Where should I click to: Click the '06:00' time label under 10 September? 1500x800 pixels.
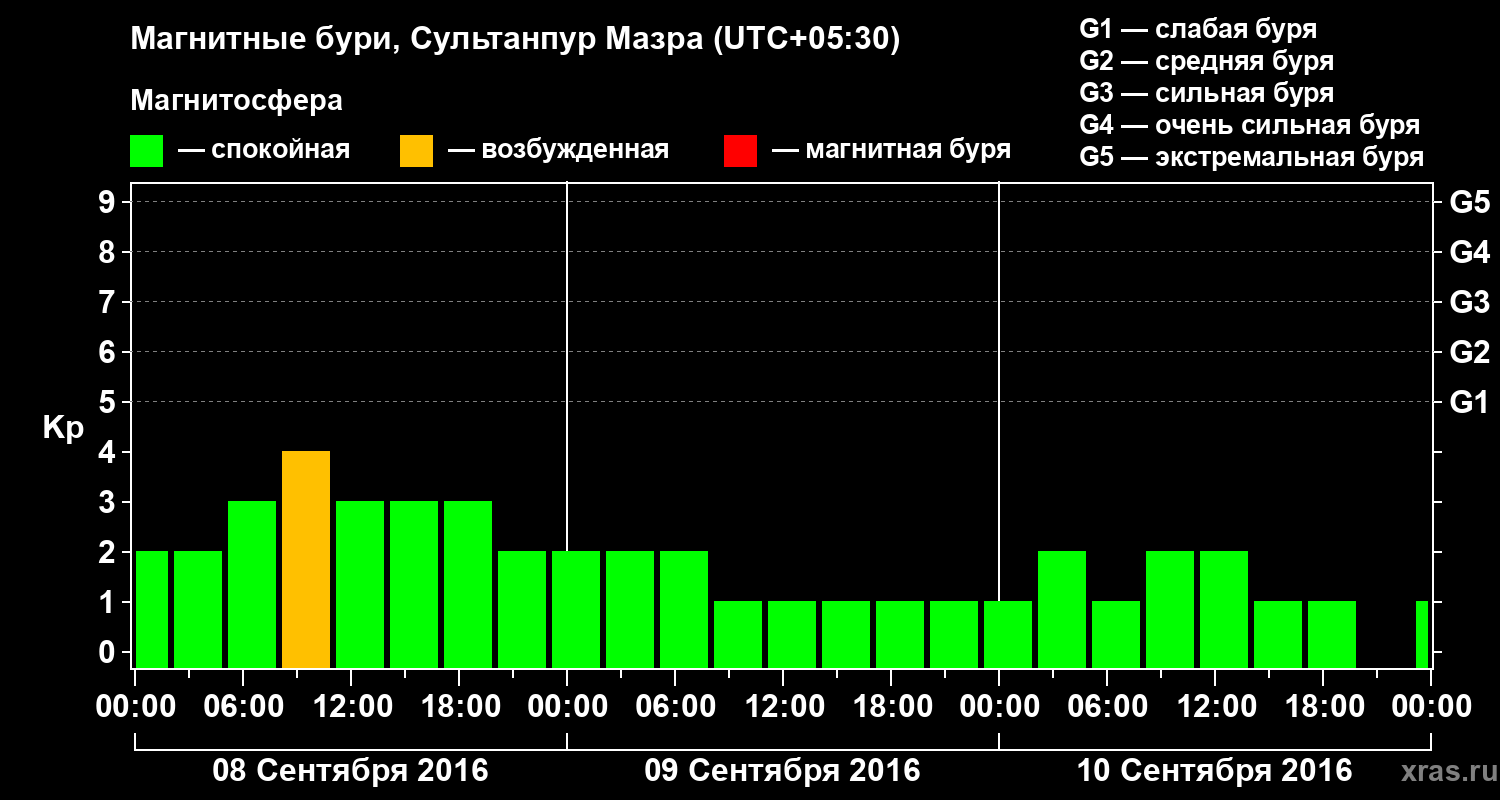click(x=1107, y=707)
